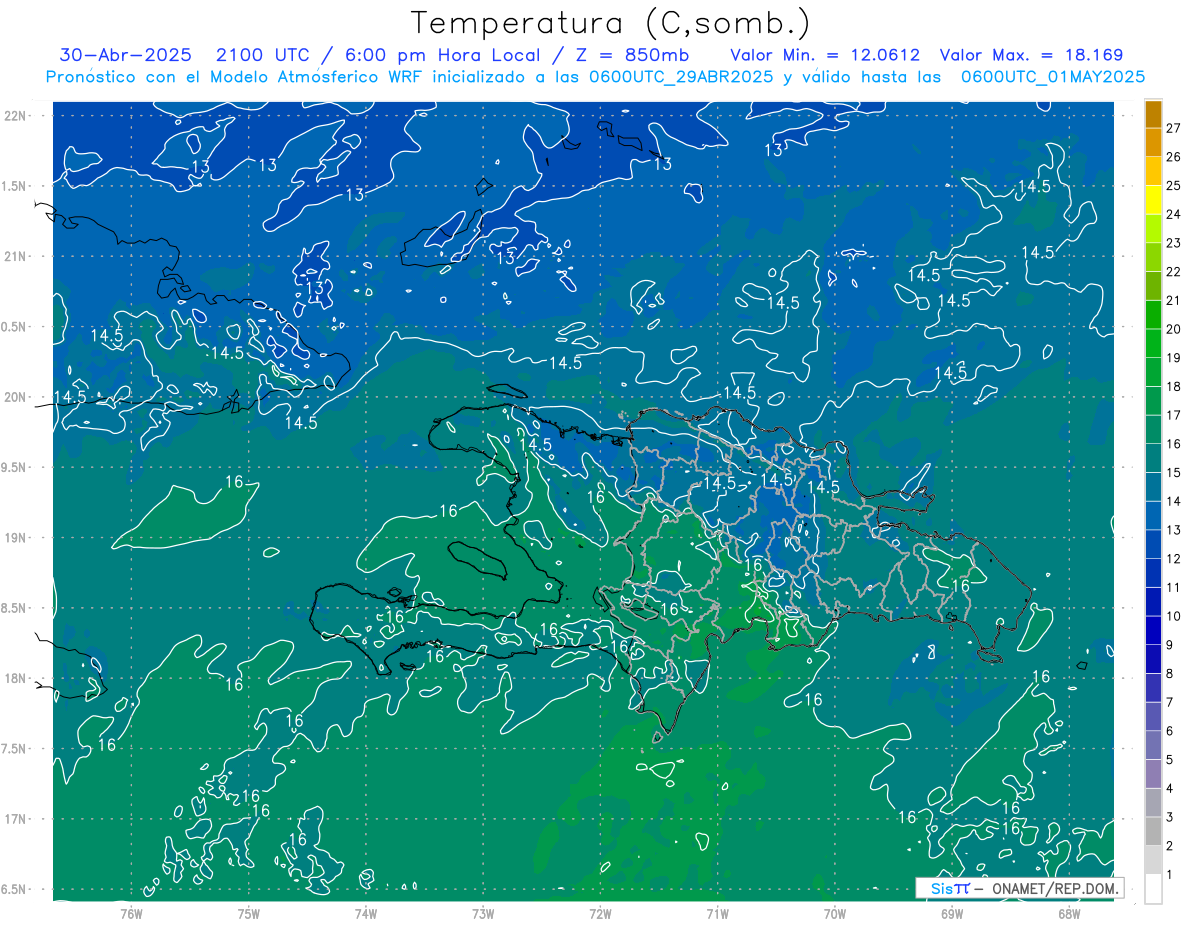Click the "2" color scale label
Screen dimensions: 1200x927
coord(1169,846)
